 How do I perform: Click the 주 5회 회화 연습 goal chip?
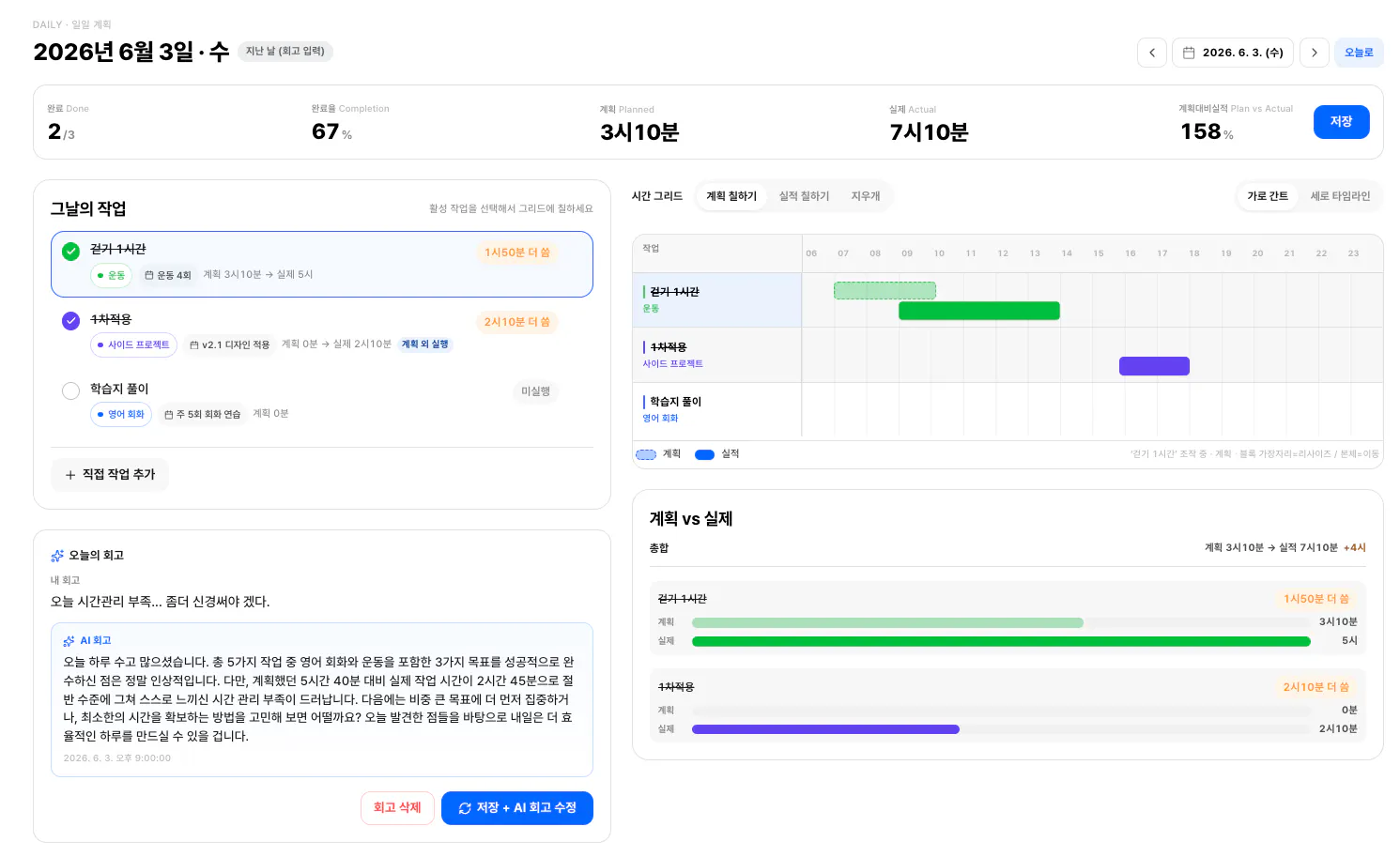(x=202, y=414)
